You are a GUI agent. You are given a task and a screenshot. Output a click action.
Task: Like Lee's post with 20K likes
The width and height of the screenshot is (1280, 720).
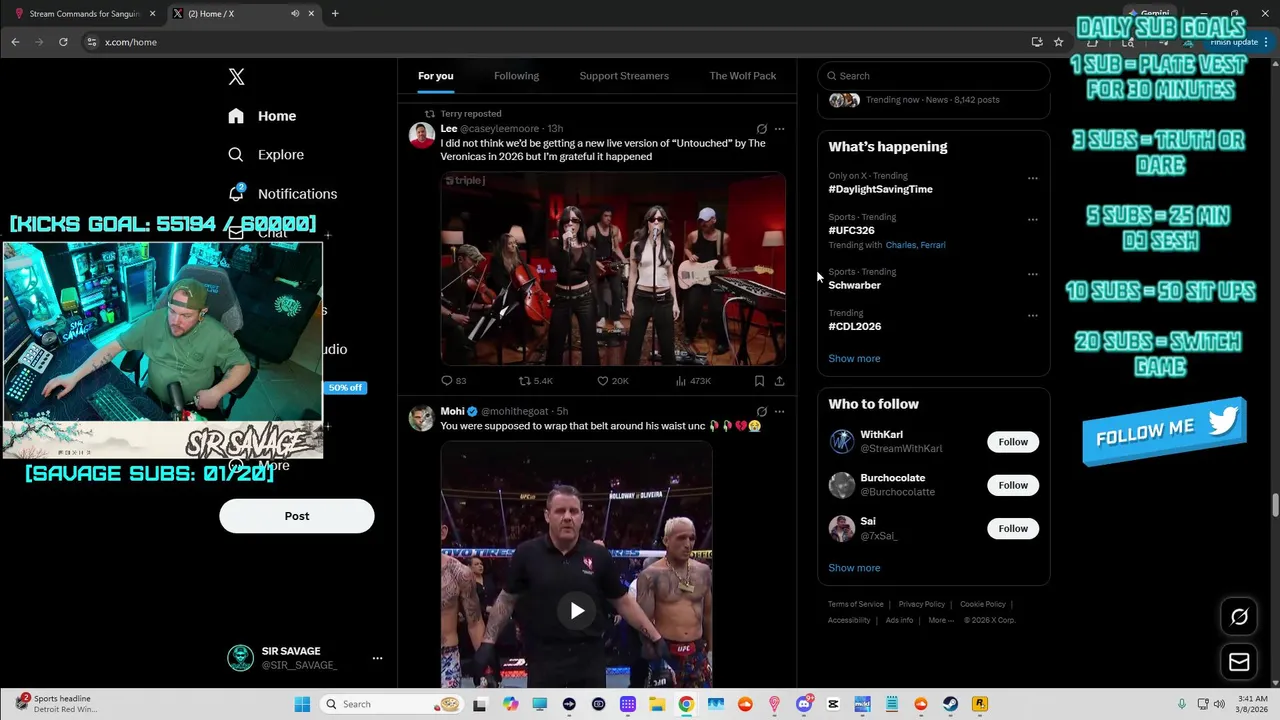click(612, 381)
